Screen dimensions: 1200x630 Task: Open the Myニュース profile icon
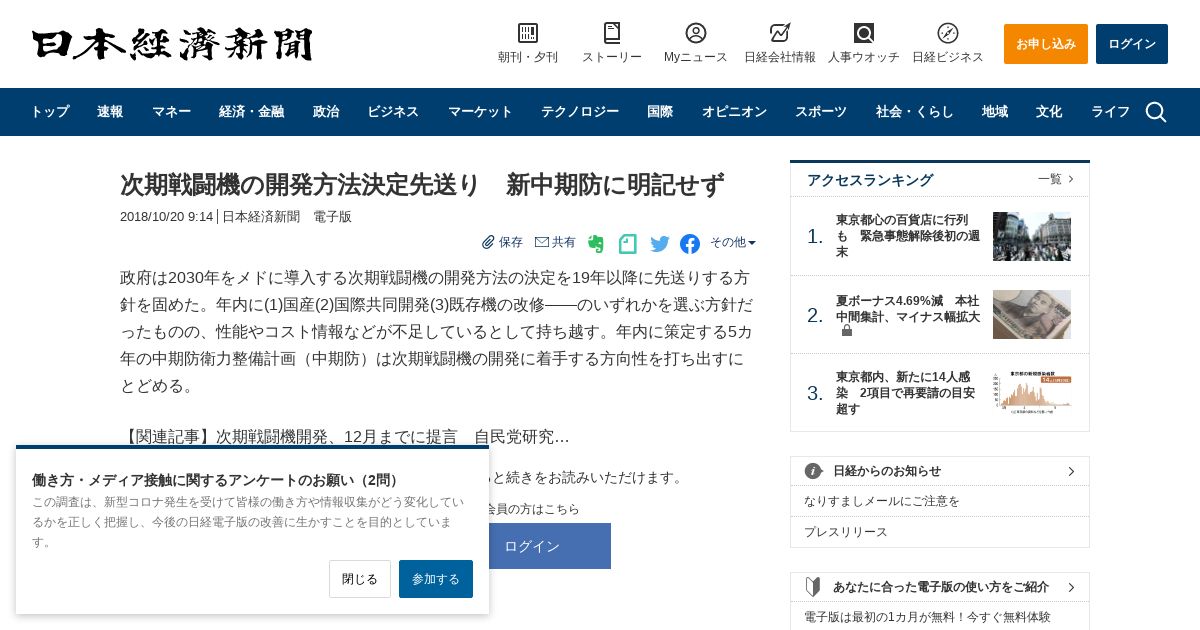pos(696,33)
